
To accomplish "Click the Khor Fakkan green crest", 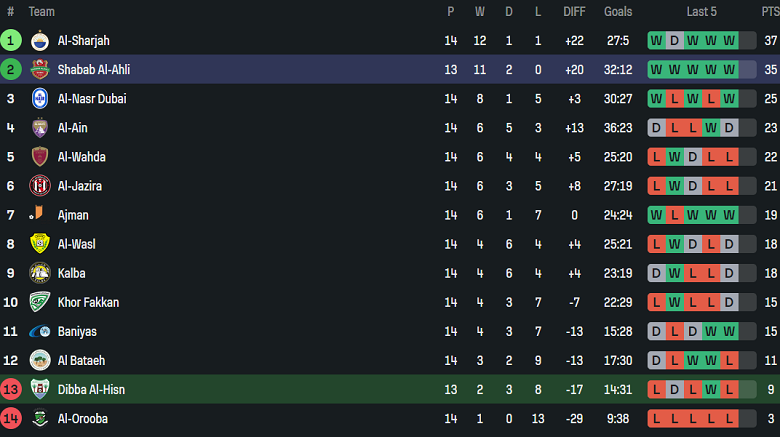I will [x=39, y=302].
